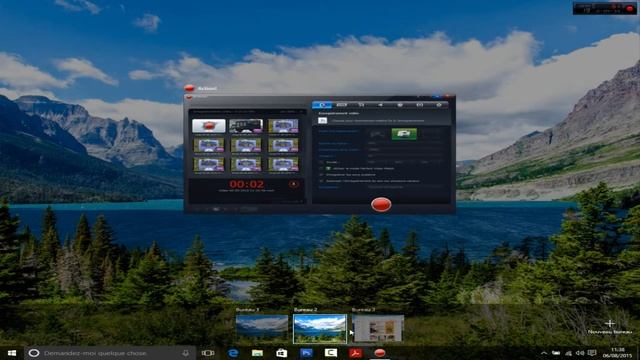Open the gear settings tab in Action!
The width and height of the screenshot is (640, 360).
pos(439,105)
